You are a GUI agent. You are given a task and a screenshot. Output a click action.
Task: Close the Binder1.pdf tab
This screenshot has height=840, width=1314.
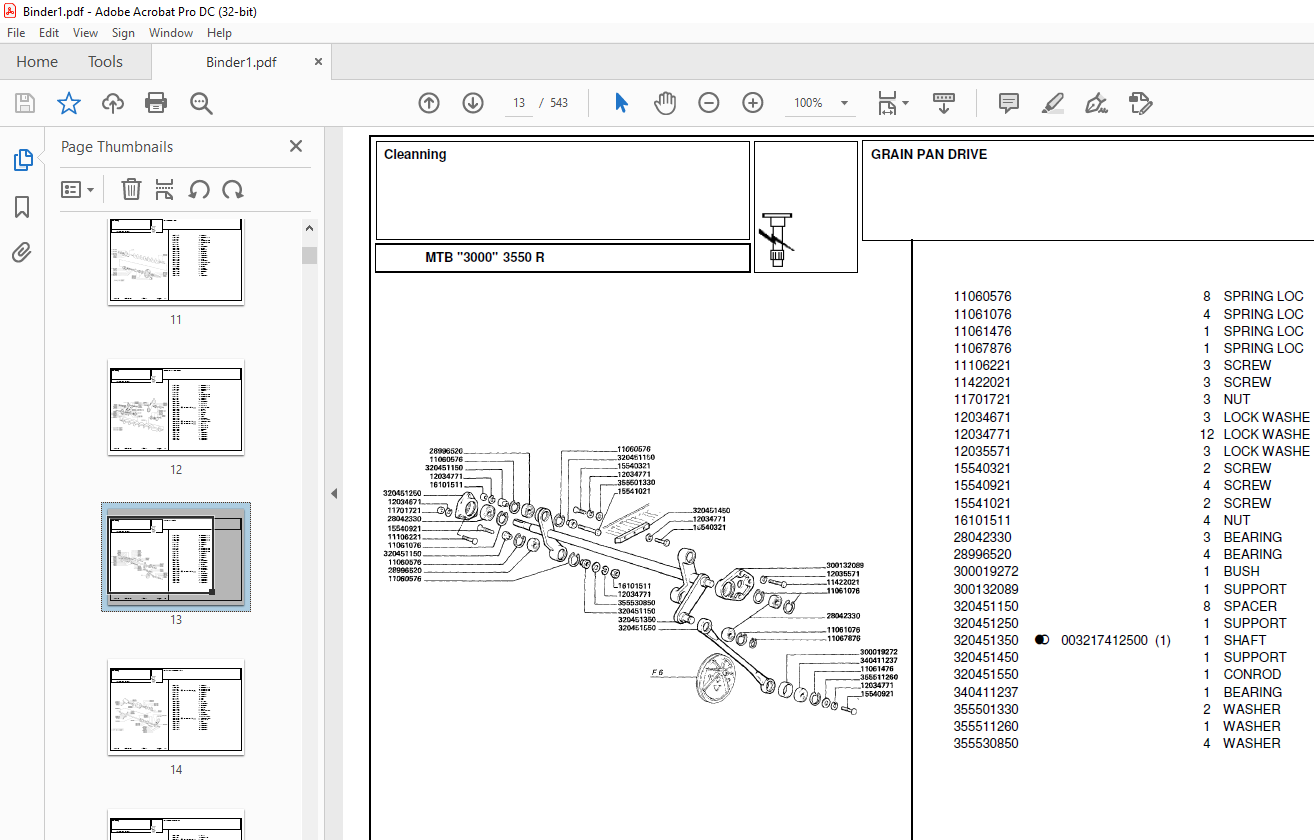pyautogui.click(x=319, y=61)
